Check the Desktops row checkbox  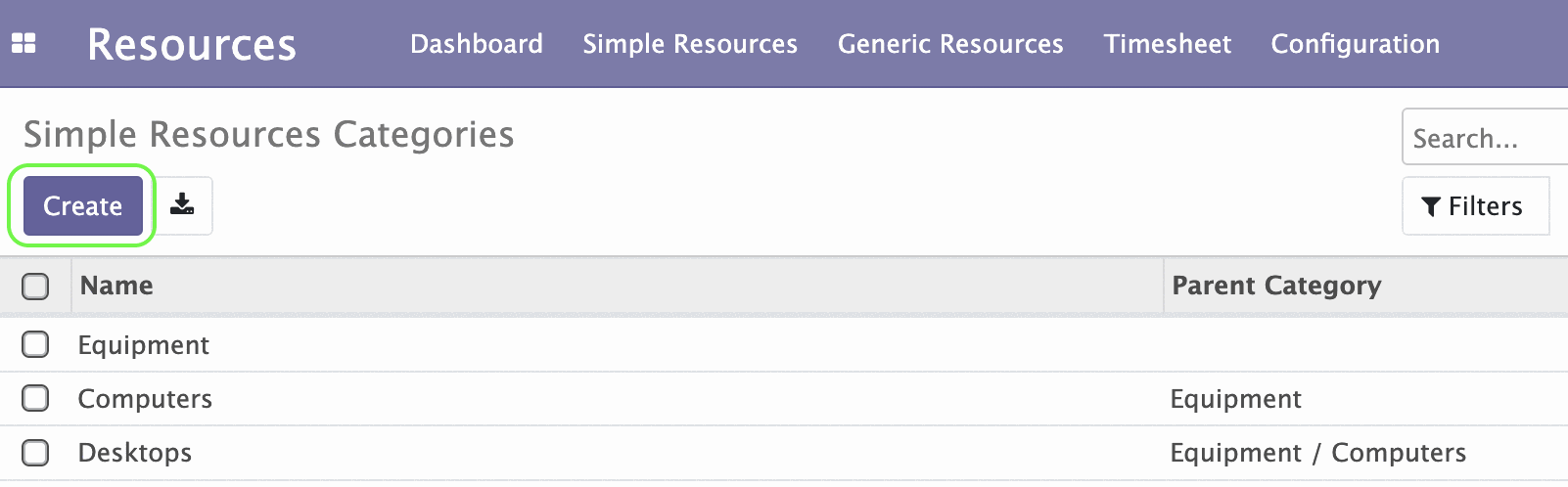pos(35,453)
